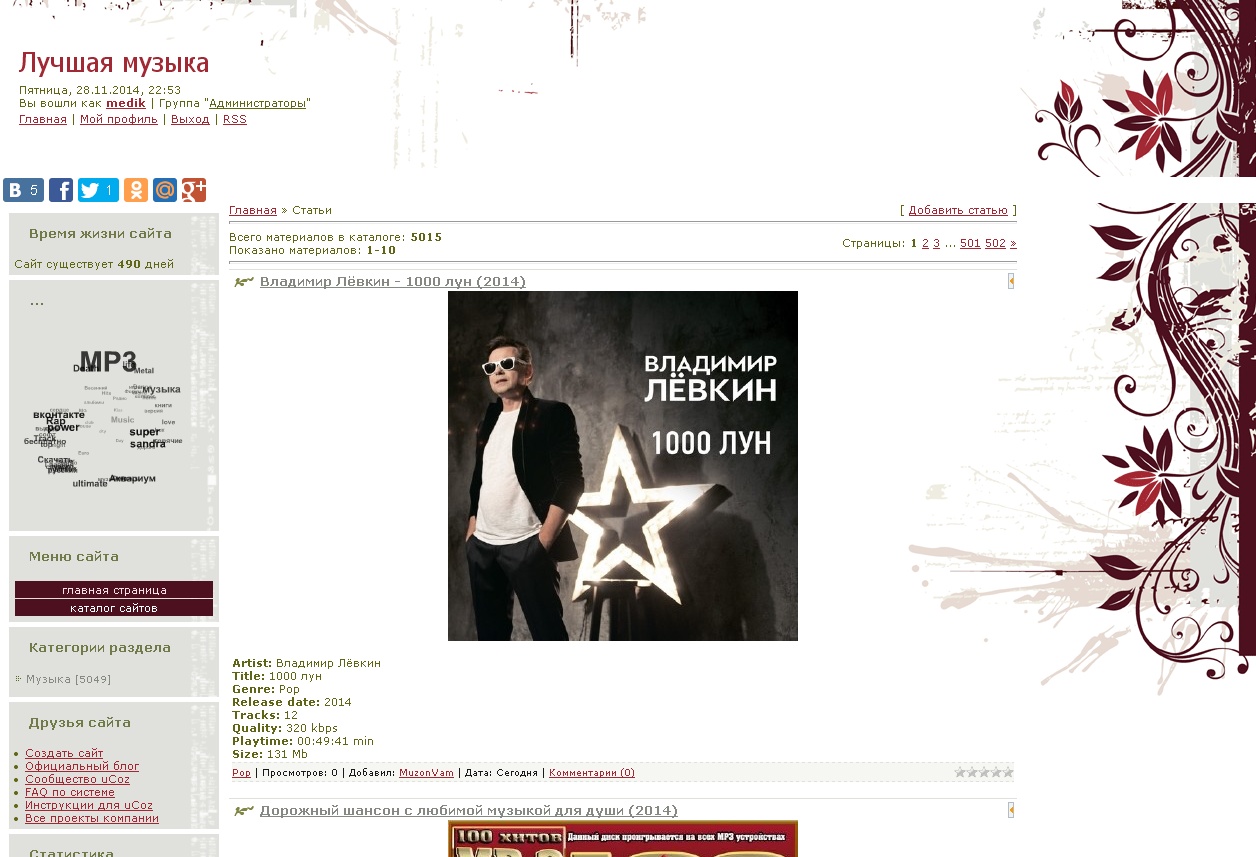Click Добавить статью link

[958, 210]
